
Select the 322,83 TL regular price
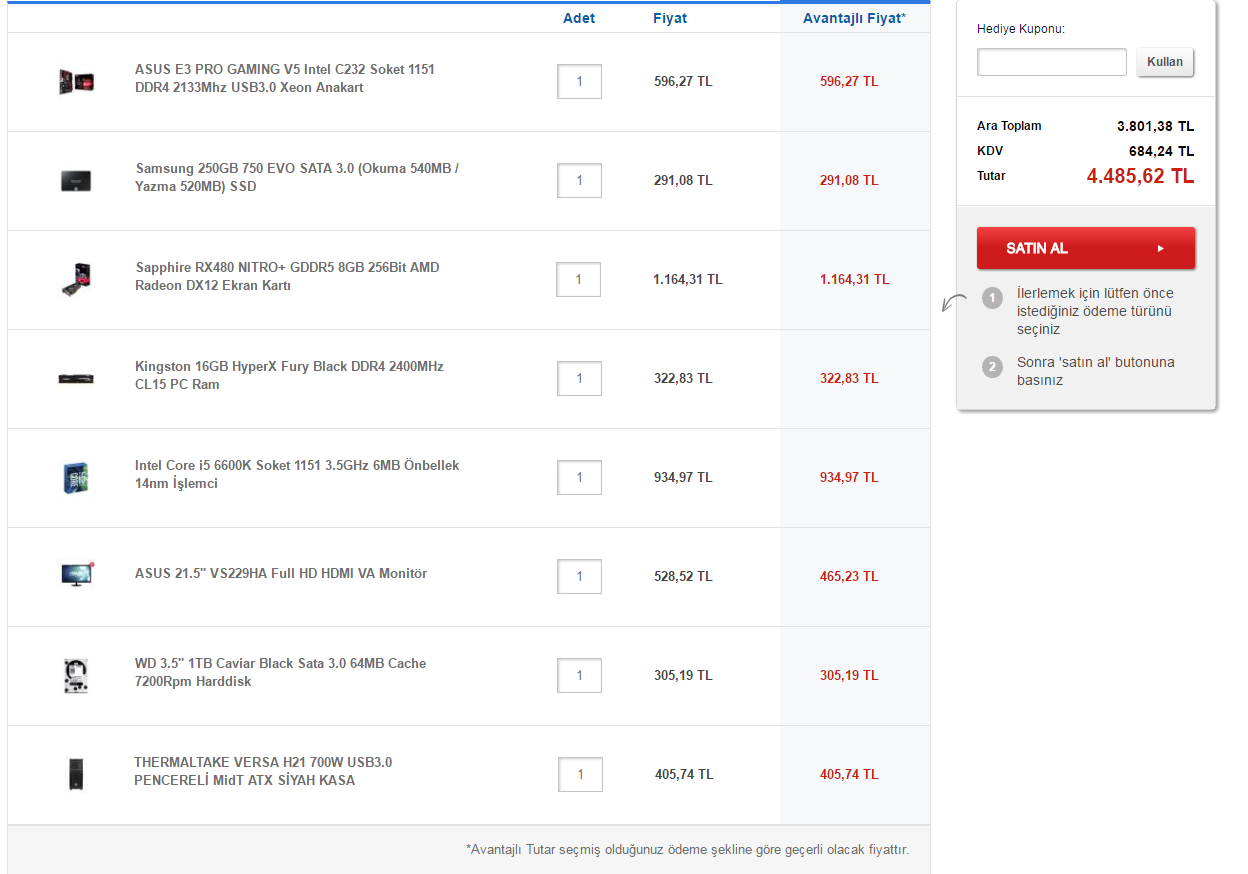click(683, 378)
